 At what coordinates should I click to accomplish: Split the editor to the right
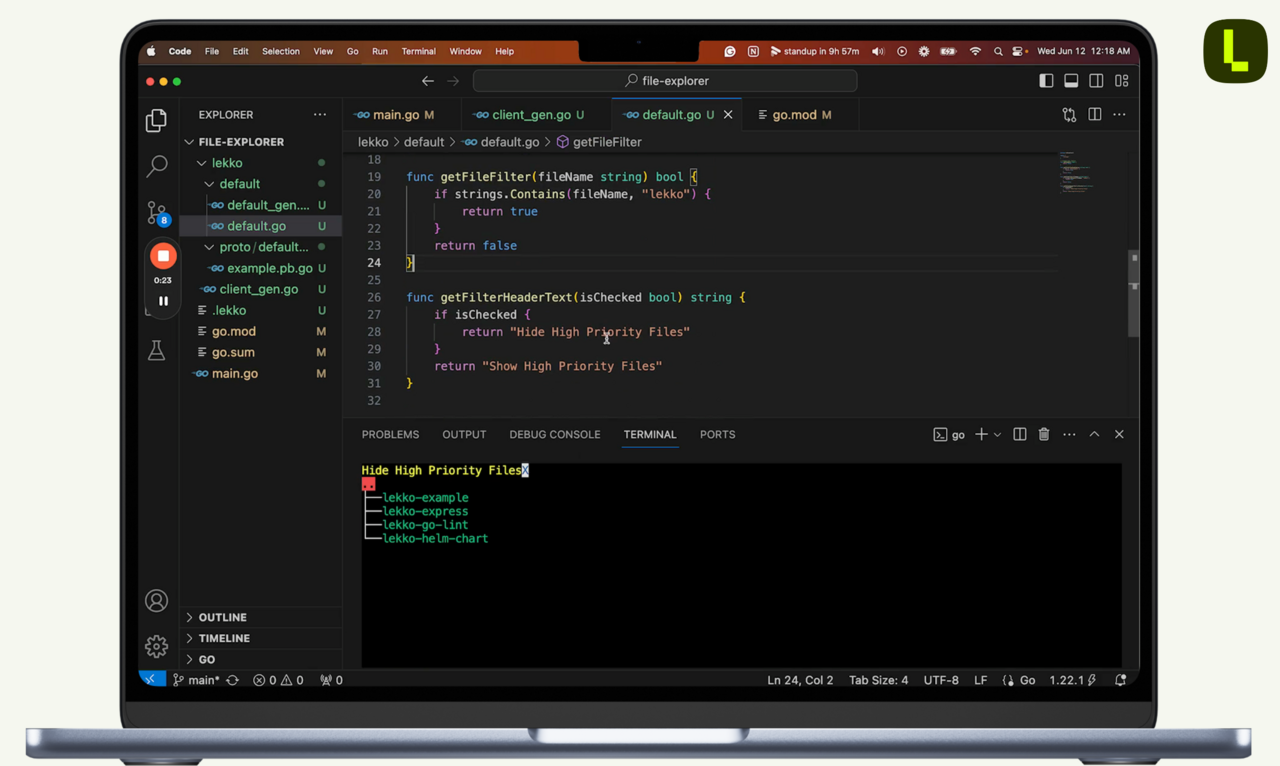[1095, 115]
